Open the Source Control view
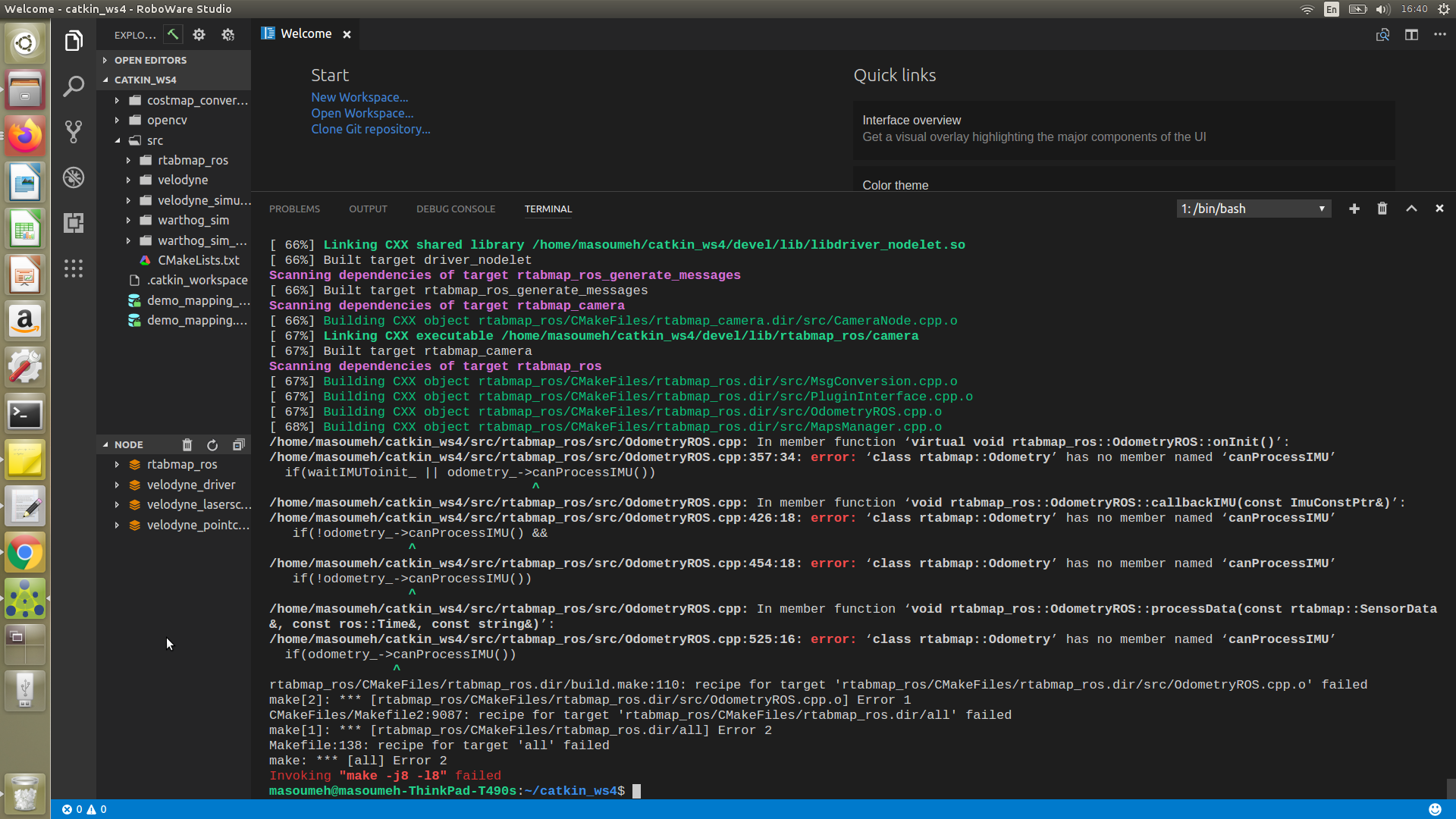The width and height of the screenshot is (1456, 819). (74, 132)
